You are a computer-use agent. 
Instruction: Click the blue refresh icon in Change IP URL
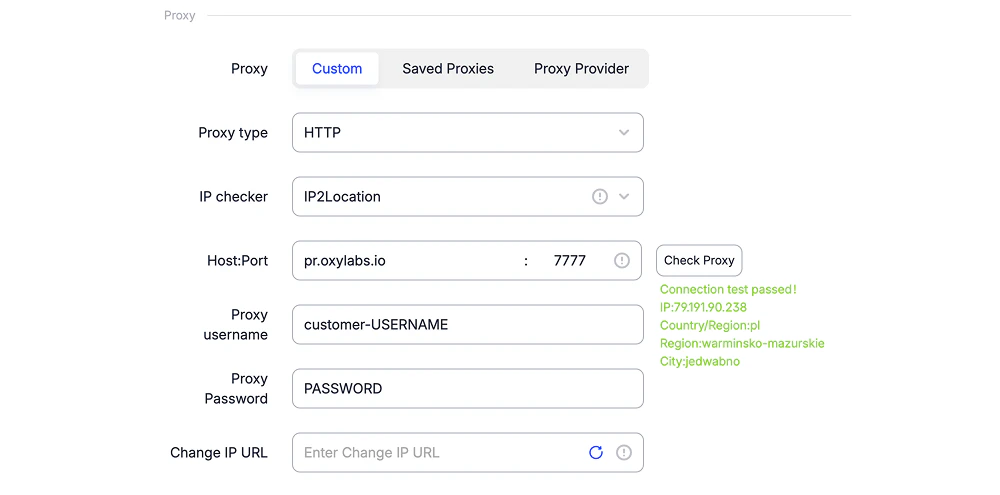coord(596,452)
